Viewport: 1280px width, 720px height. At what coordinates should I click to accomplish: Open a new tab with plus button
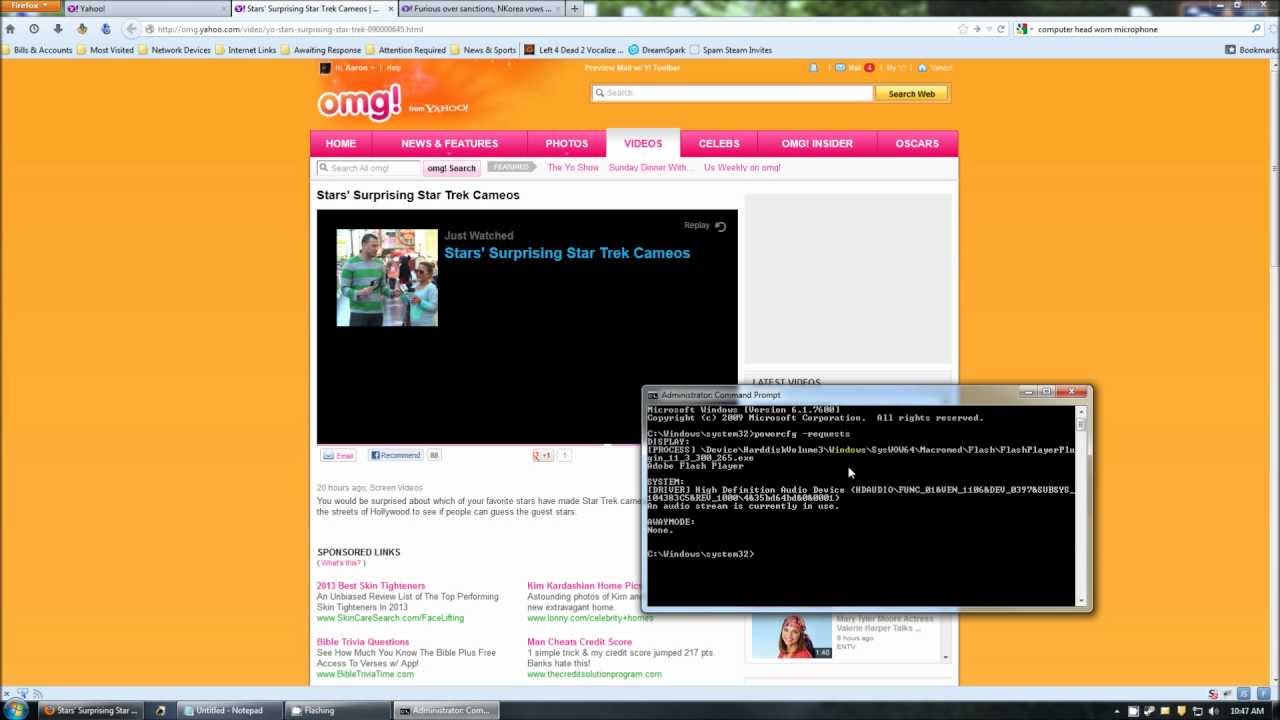(x=574, y=8)
